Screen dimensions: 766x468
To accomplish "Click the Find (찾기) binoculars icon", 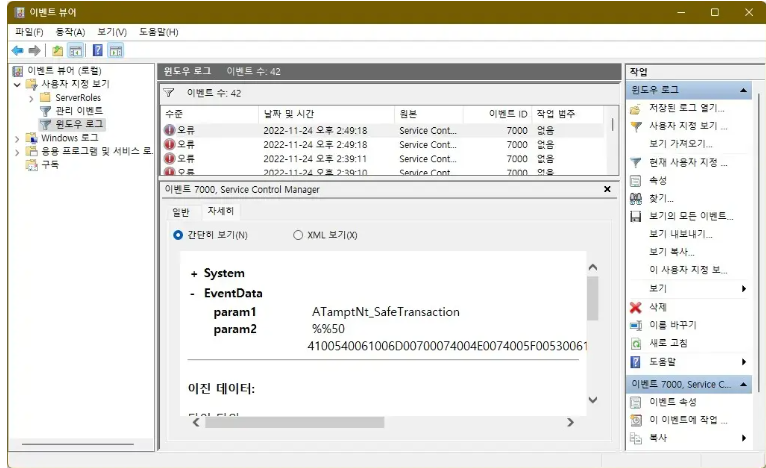I will [635, 198].
